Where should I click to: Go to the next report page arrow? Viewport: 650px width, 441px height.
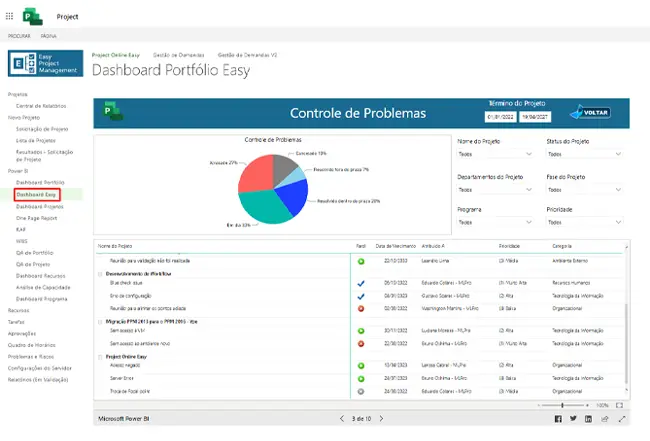click(381, 419)
